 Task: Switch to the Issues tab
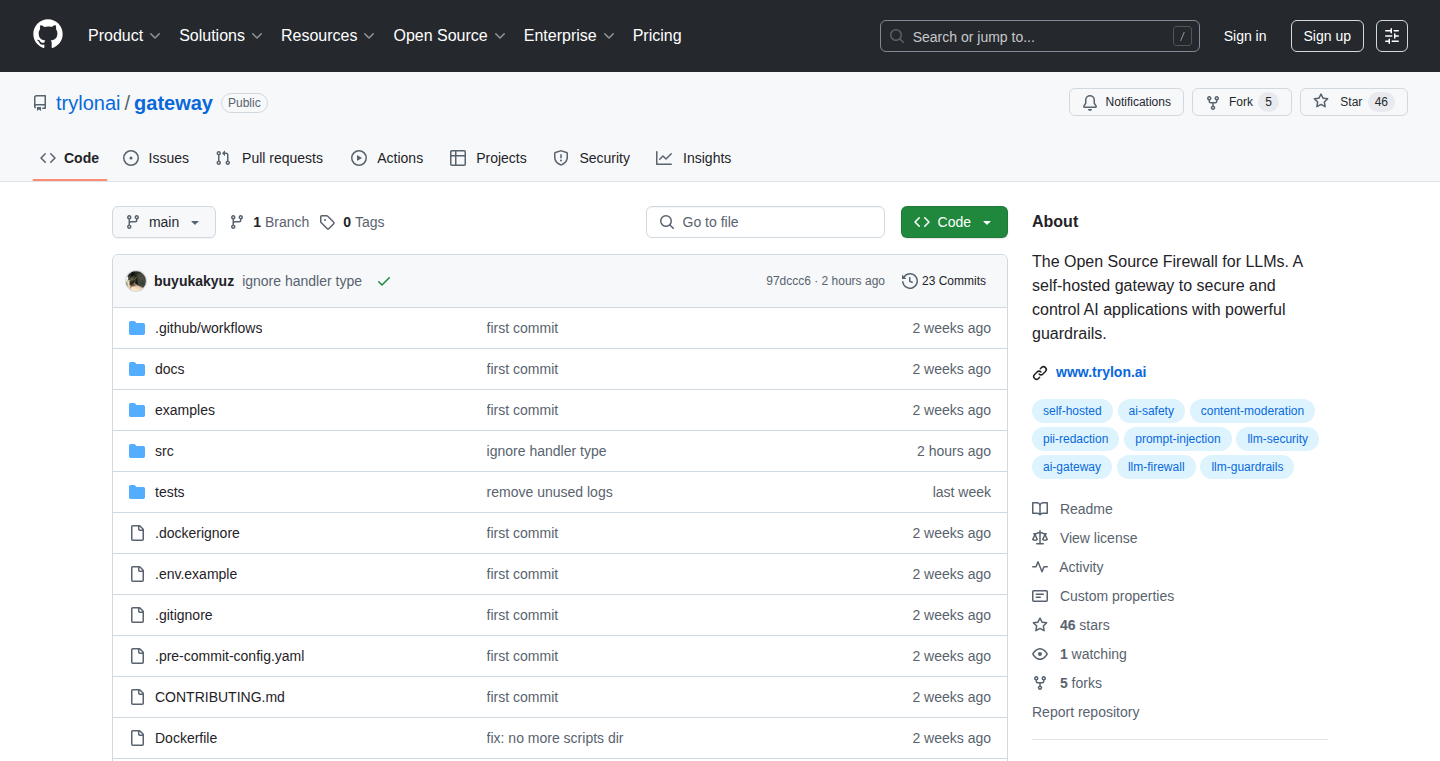tap(156, 158)
